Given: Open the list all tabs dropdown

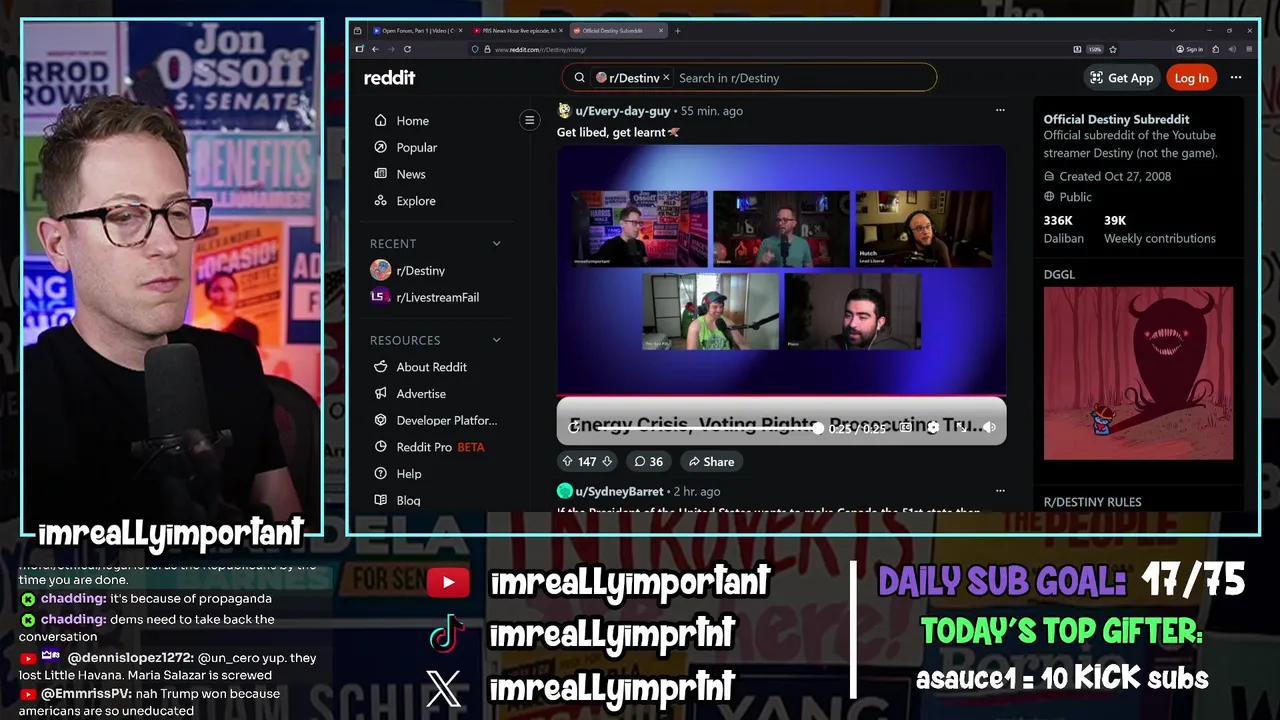Looking at the screenshot, I should click(x=1172, y=31).
